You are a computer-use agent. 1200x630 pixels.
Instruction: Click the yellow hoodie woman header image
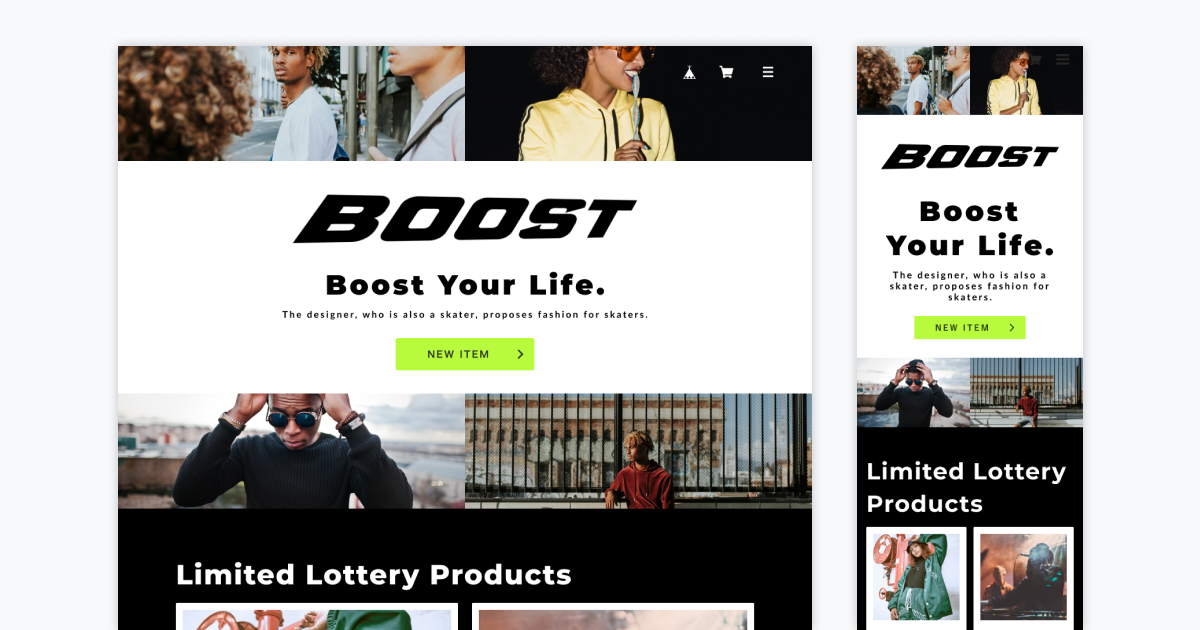638,103
